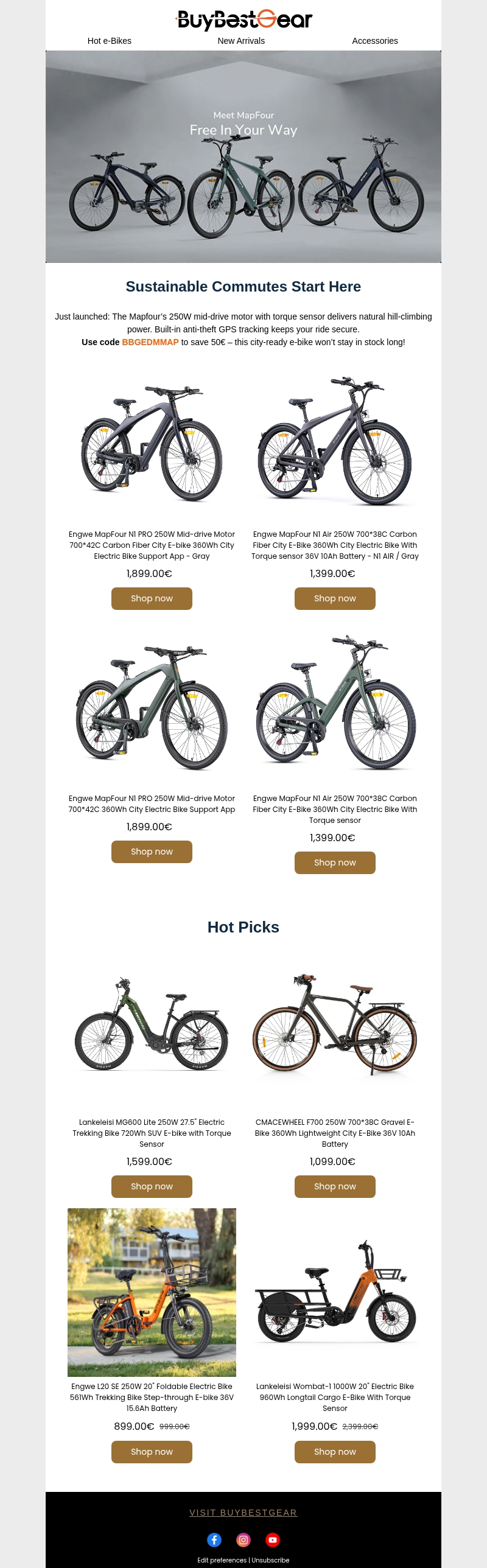
Task: Click the Engwe L20 SE orange bike photo
Action: (152, 1292)
